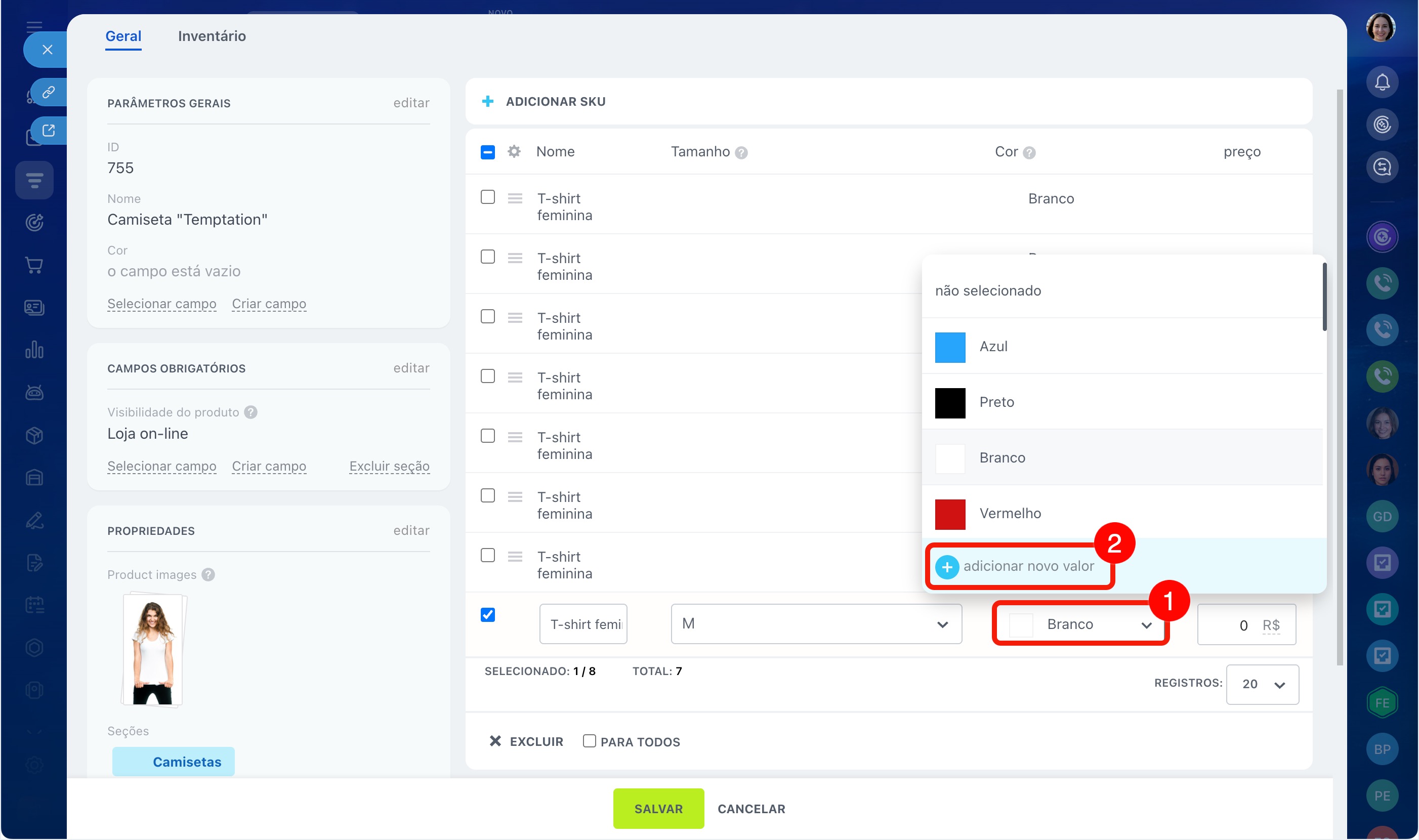Open the Tamanho dropdown showing M
Viewport: 1419px width, 840px height.
click(816, 624)
